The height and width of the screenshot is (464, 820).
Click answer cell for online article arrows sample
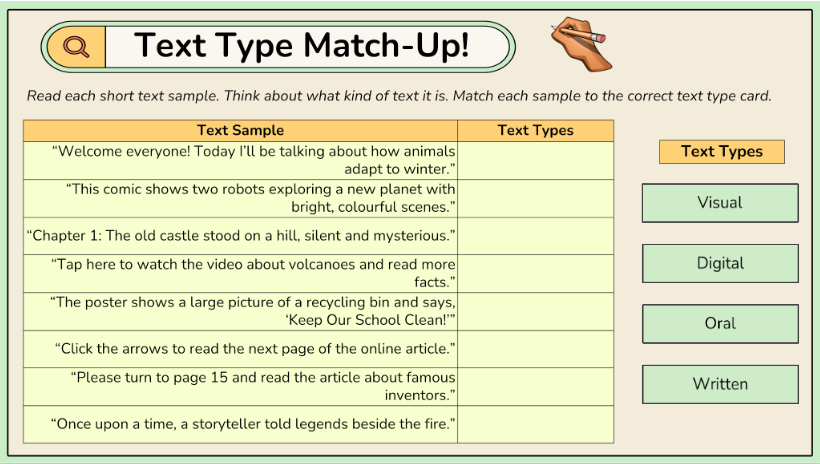(535, 349)
